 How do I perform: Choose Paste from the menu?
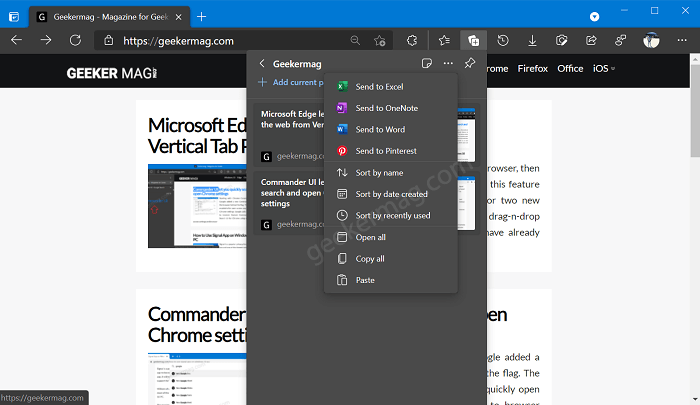coord(391,280)
